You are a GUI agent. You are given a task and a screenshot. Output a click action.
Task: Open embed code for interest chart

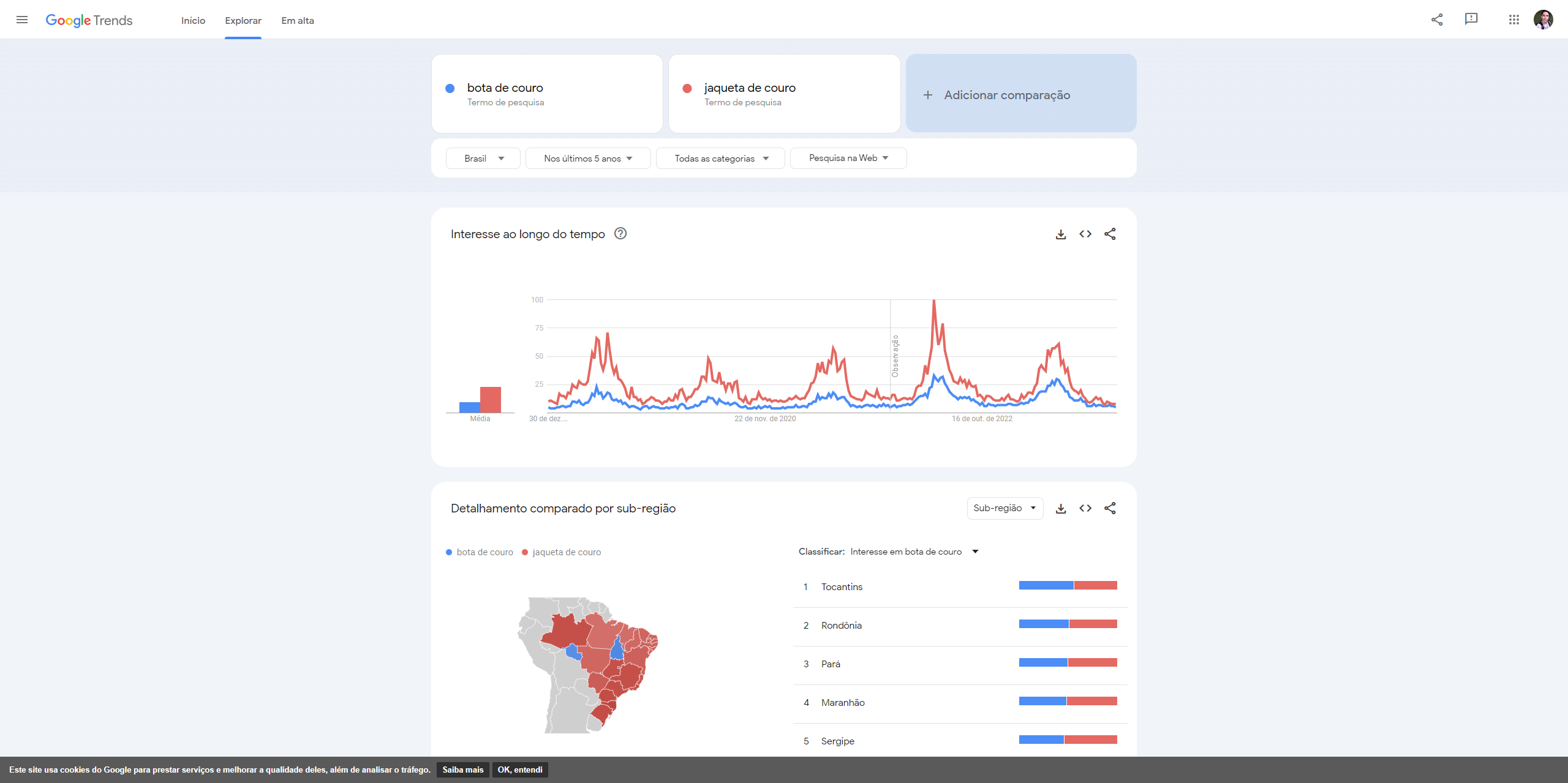(x=1085, y=234)
